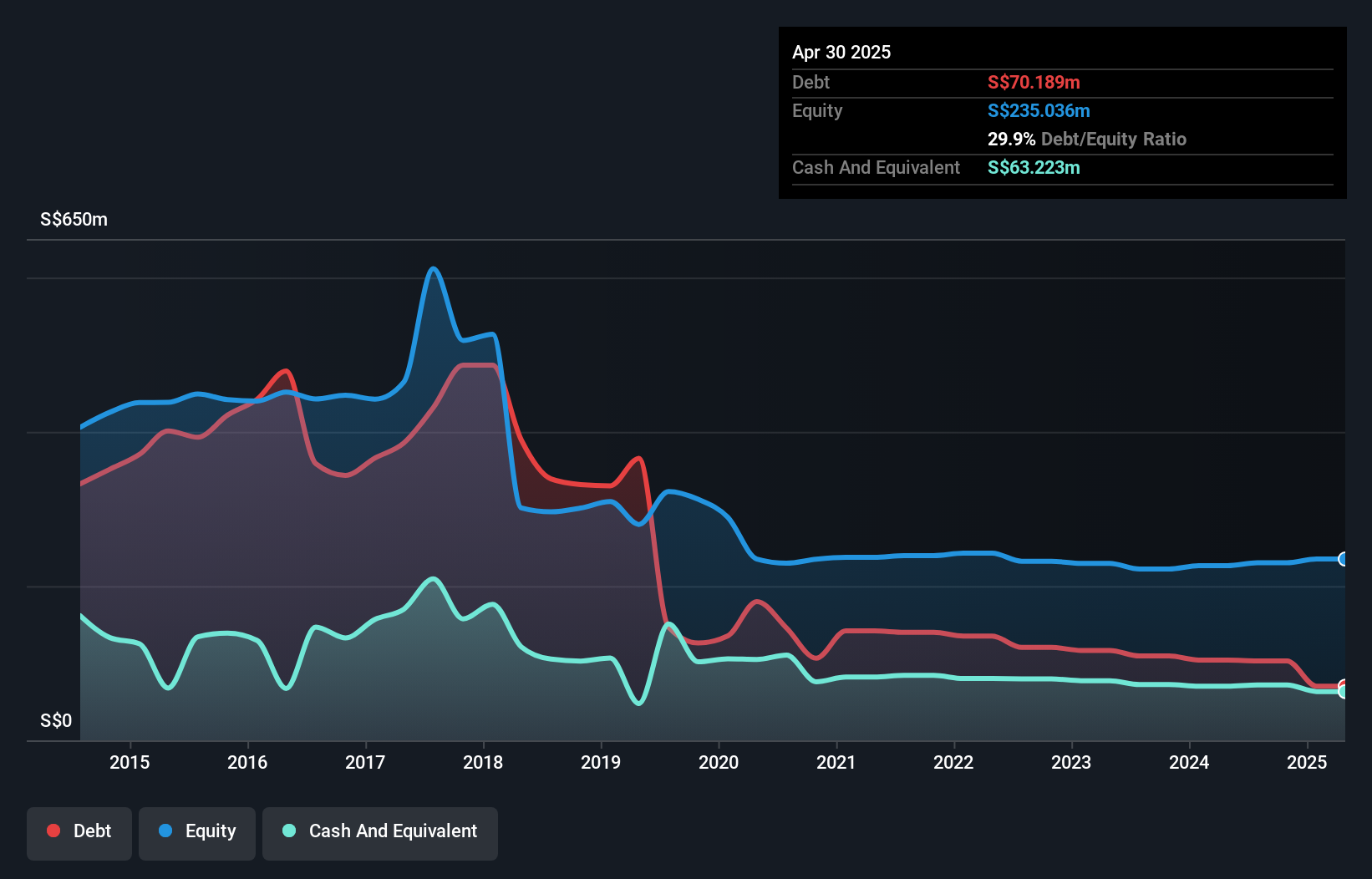Click the 2021 x-axis label

[x=836, y=762]
